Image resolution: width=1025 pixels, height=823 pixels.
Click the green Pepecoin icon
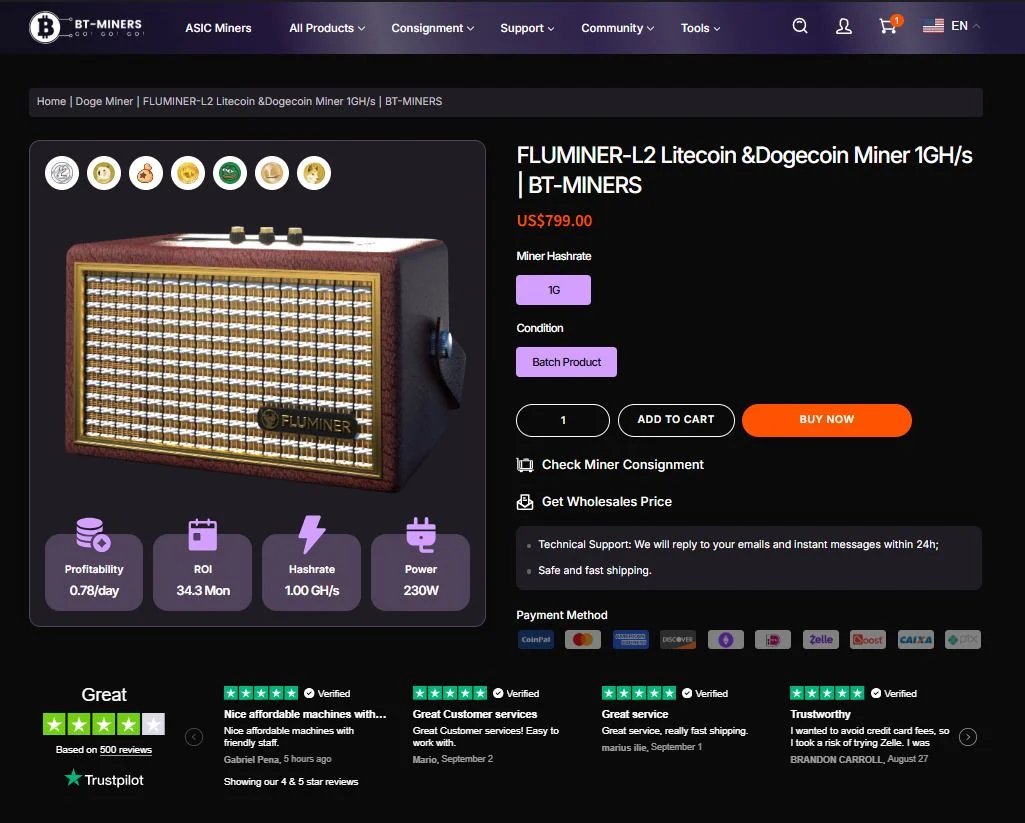[230, 173]
